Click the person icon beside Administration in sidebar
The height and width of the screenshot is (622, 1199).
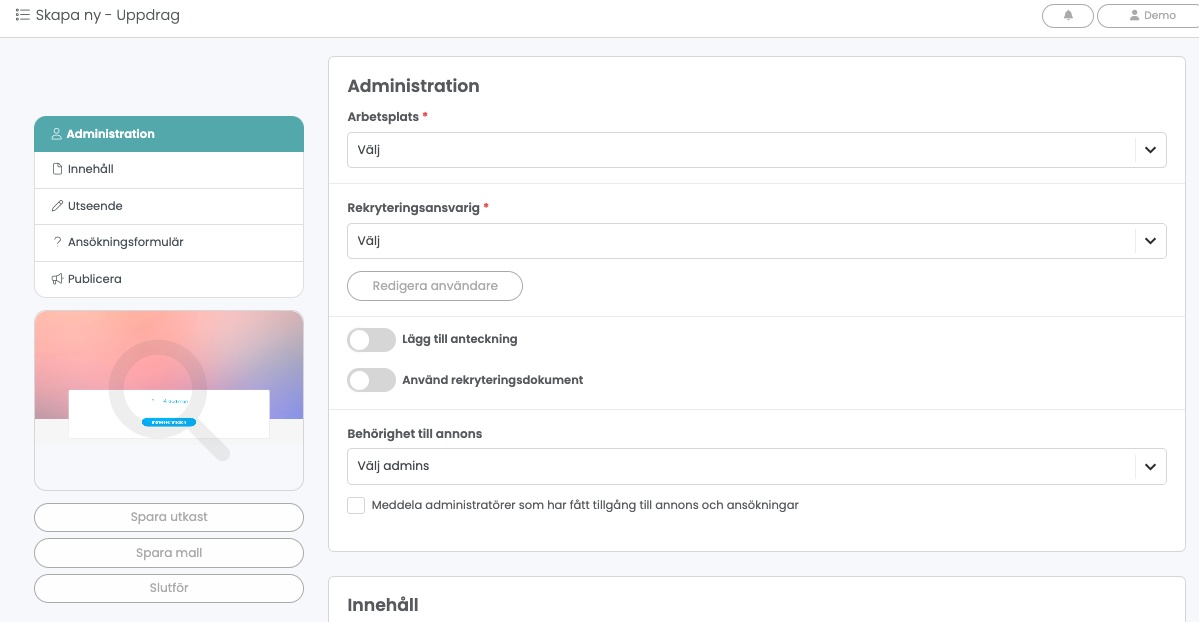pyautogui.click(x=57, y=134)
